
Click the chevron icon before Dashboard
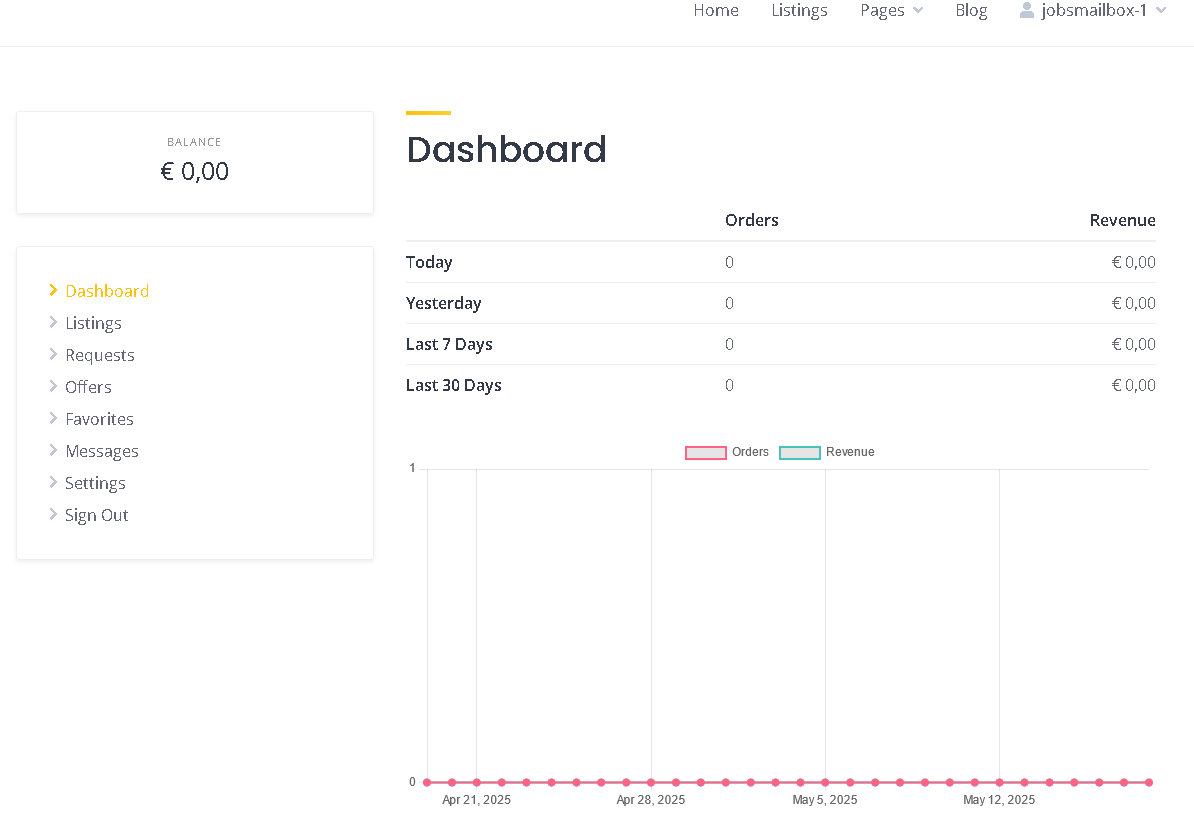[53, 290]
